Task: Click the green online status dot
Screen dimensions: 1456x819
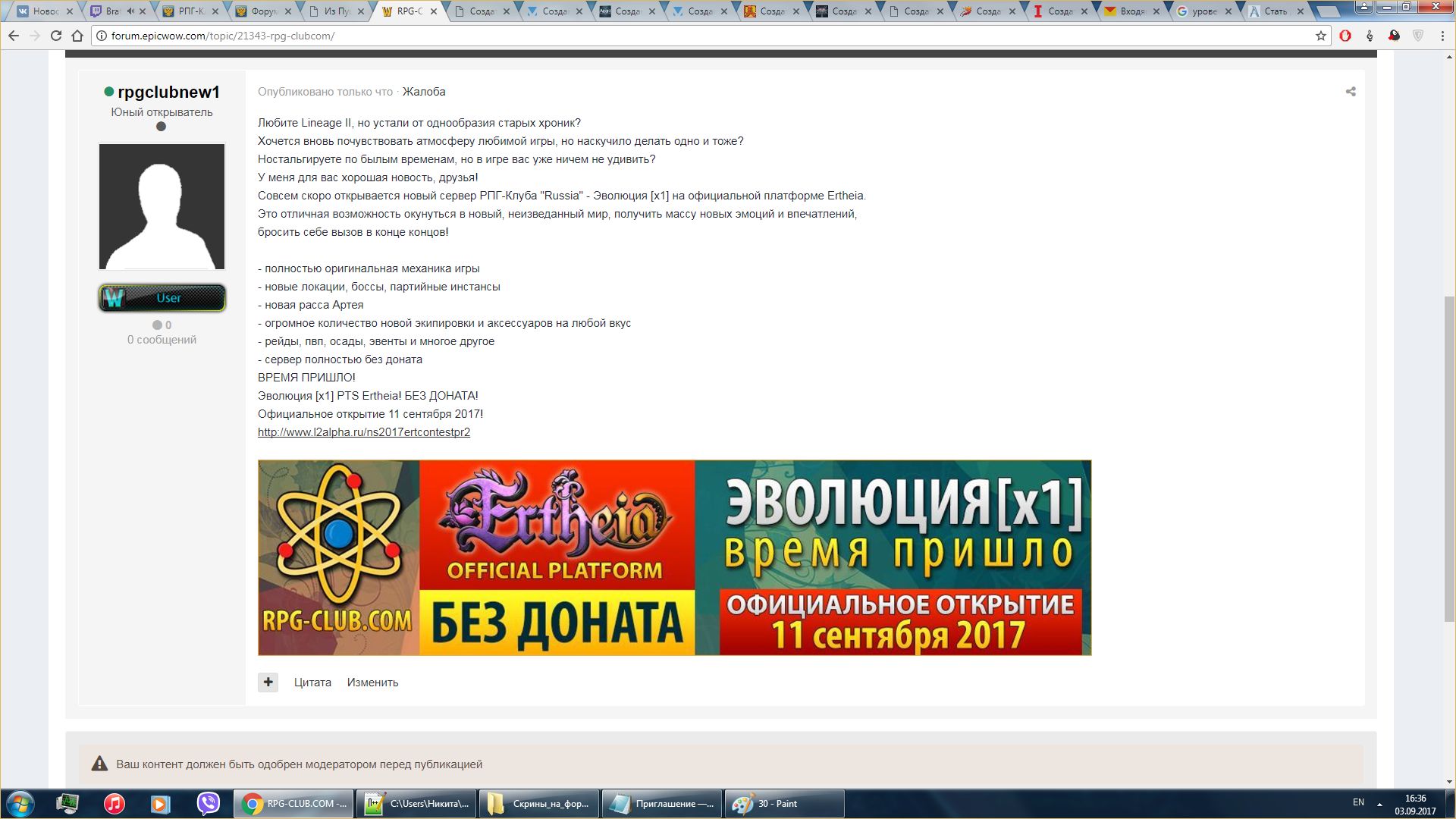Action: click(x=109, y=92)
